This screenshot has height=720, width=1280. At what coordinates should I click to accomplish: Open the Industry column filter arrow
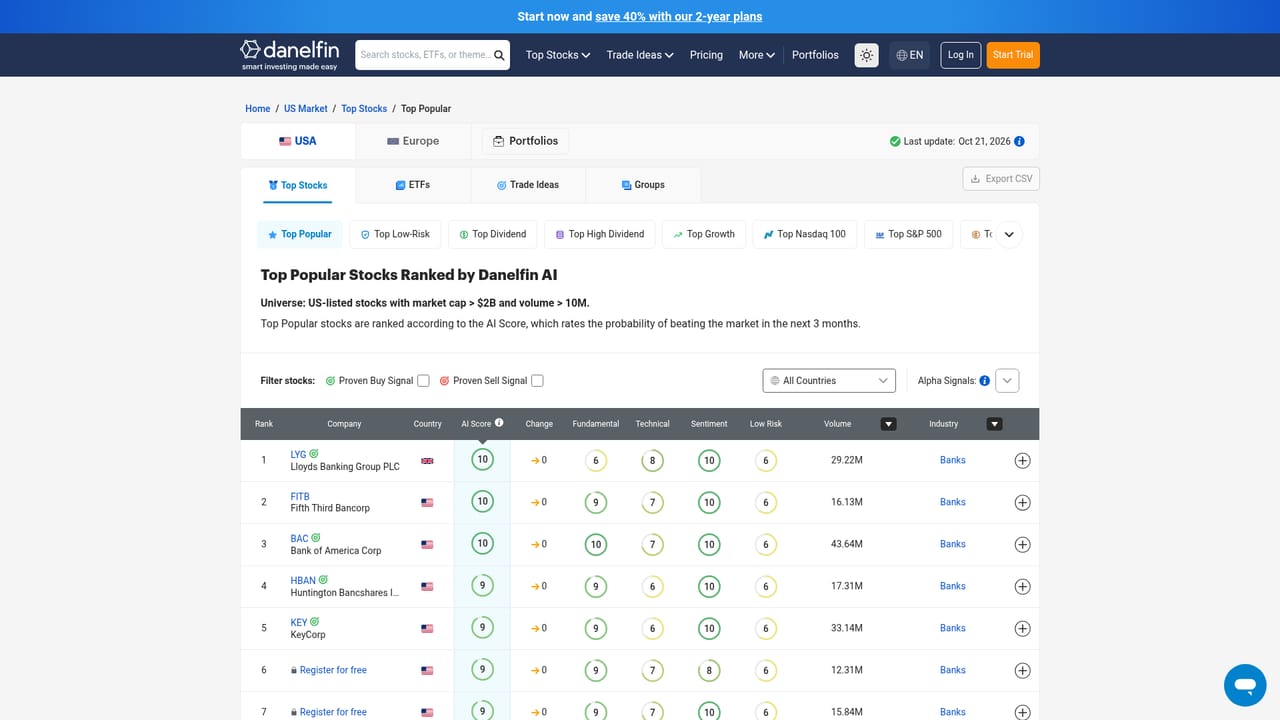[x=994, y=424]
